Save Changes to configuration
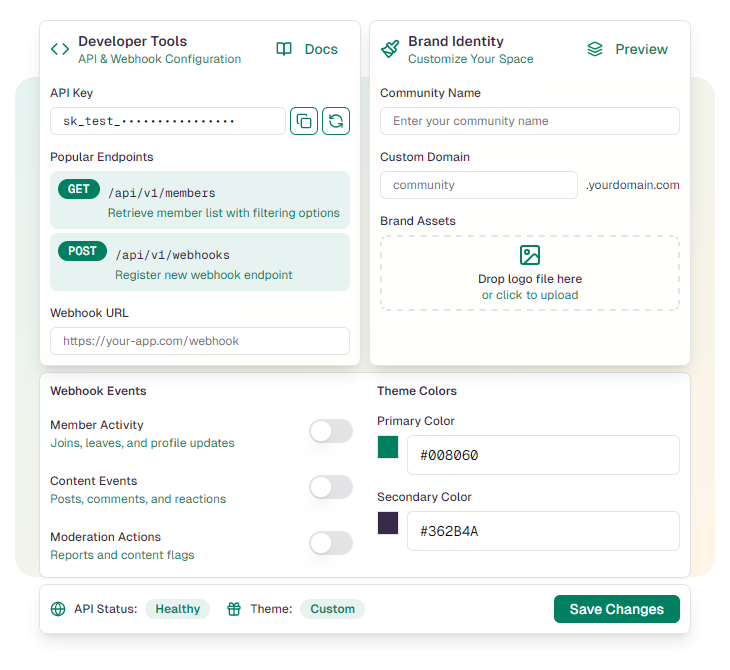This screenshot has height=670, width=730. tap(617, 609)
